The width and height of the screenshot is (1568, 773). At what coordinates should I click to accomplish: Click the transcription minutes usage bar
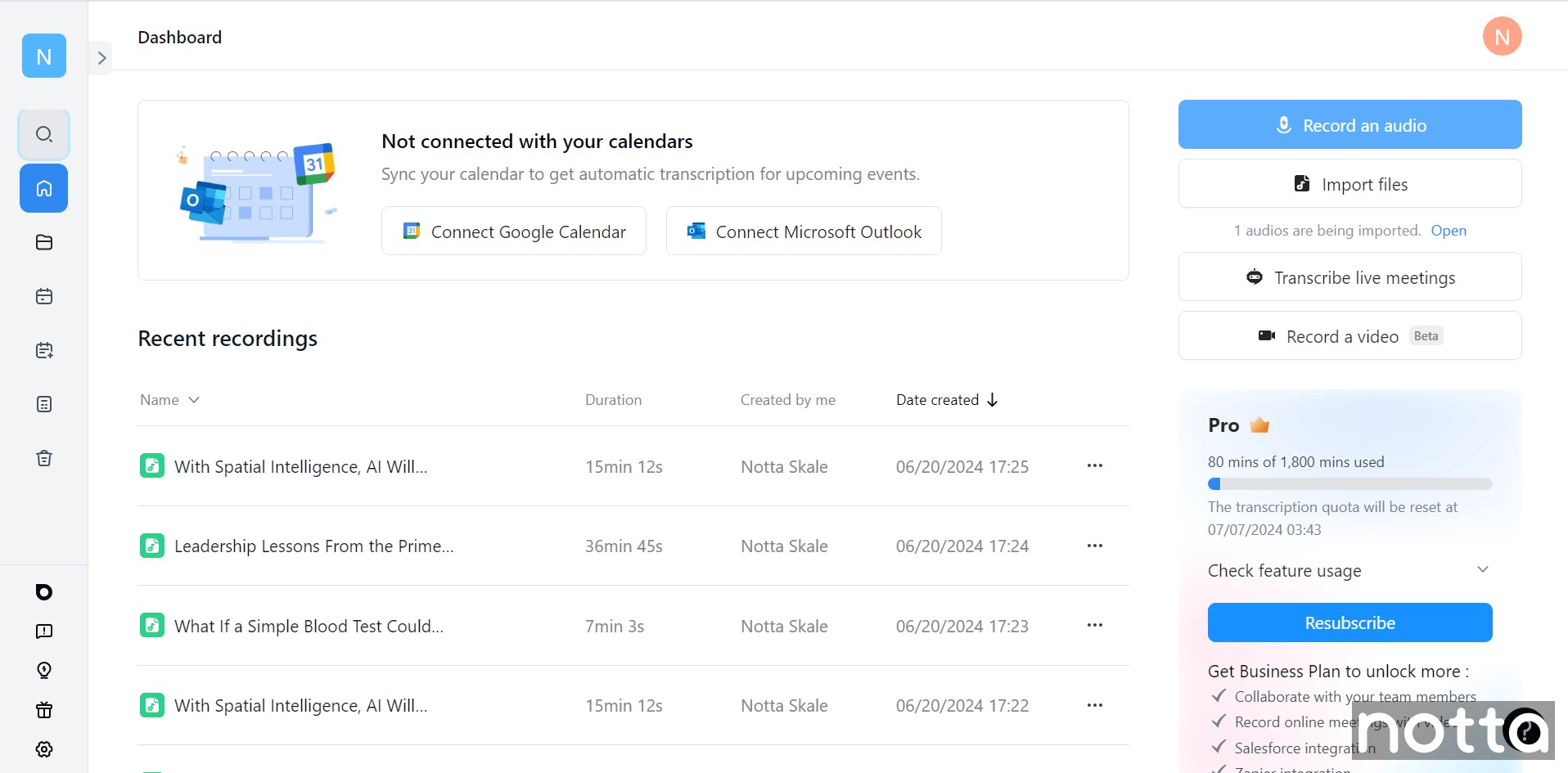(1350, 483)
